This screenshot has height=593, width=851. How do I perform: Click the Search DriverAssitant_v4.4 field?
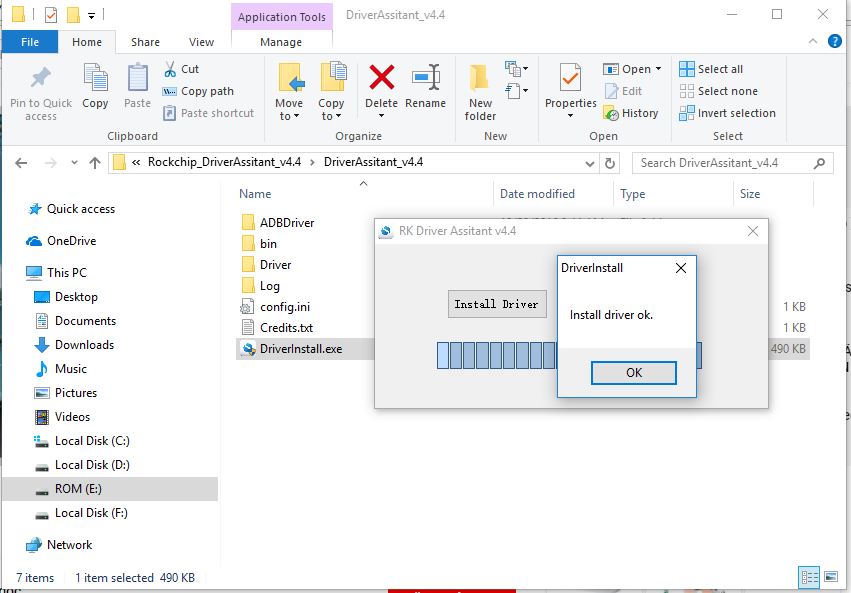pos(723,163)
